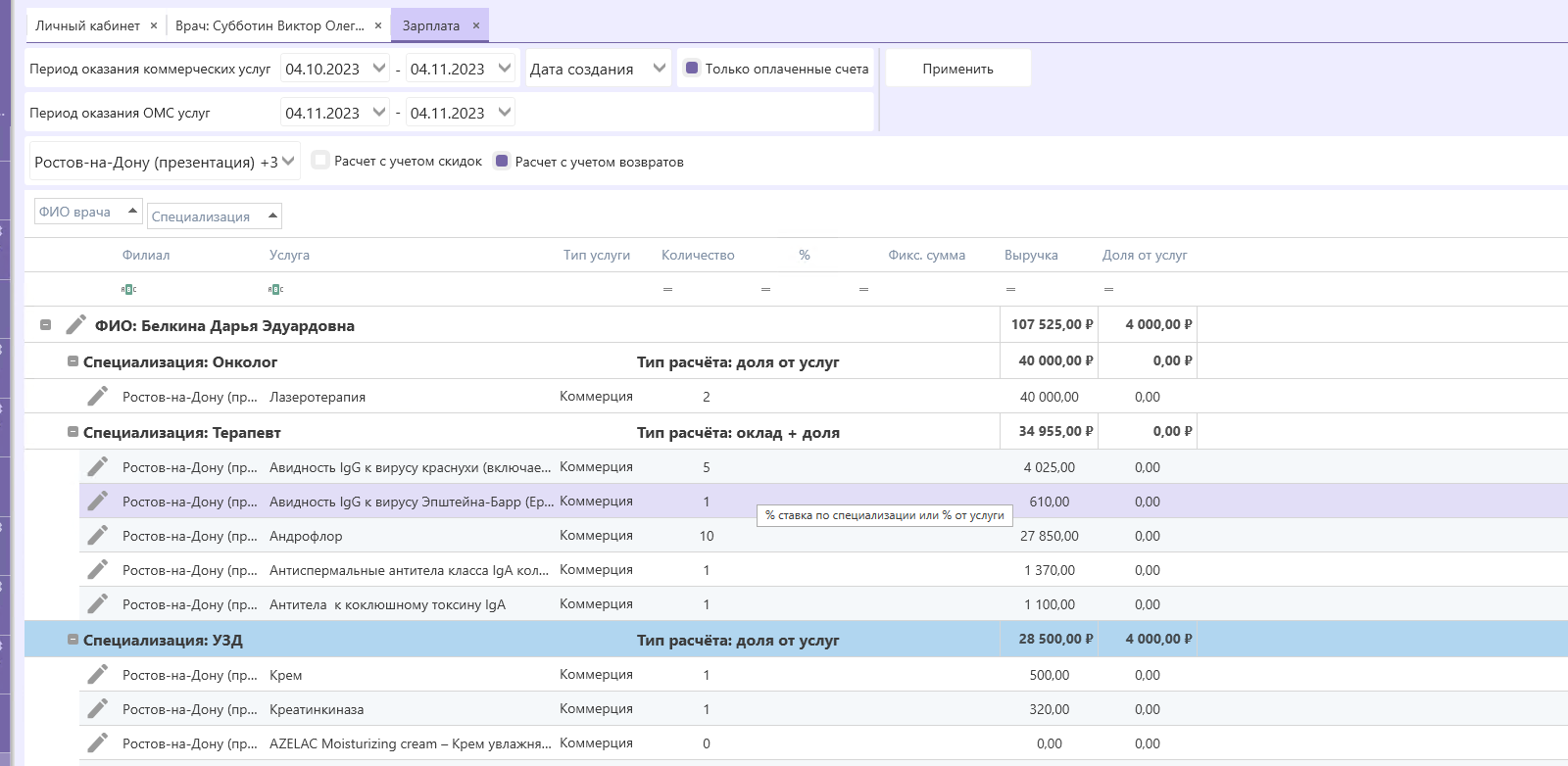
Task: Collapse the Специализация: УЗД group
Action: pyautogui.click(x=73, y=640)
